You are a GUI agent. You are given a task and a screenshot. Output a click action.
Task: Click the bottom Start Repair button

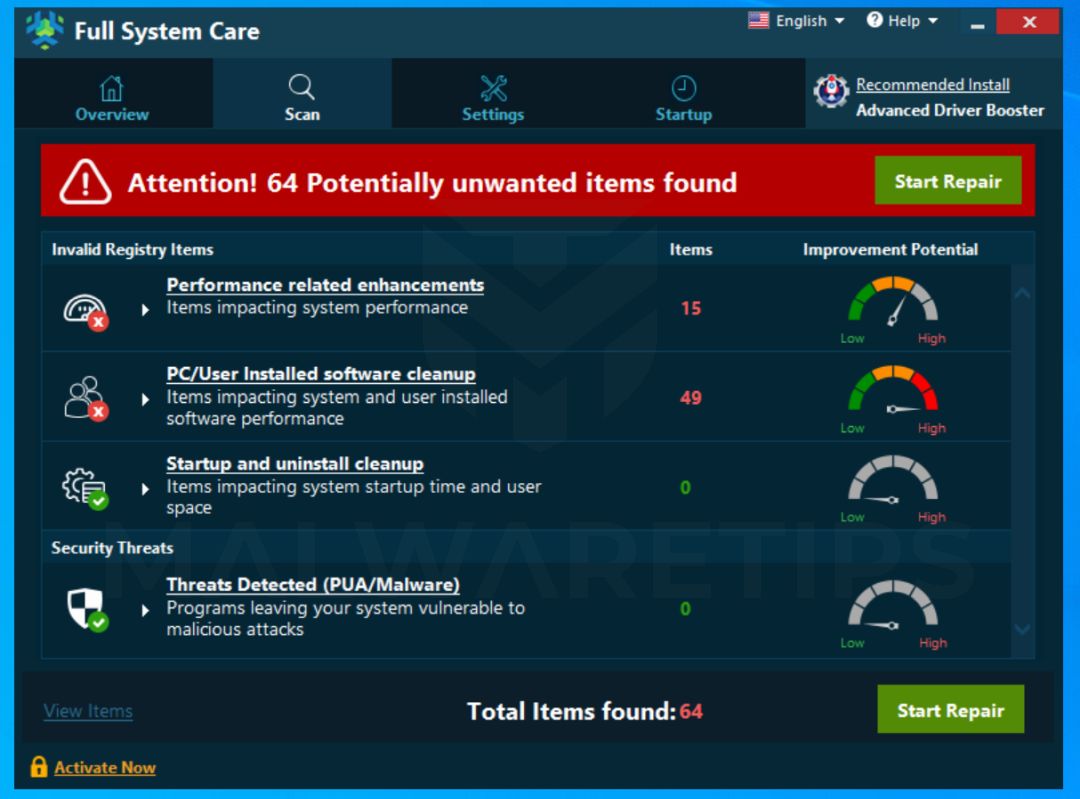[x=951, y=709]
